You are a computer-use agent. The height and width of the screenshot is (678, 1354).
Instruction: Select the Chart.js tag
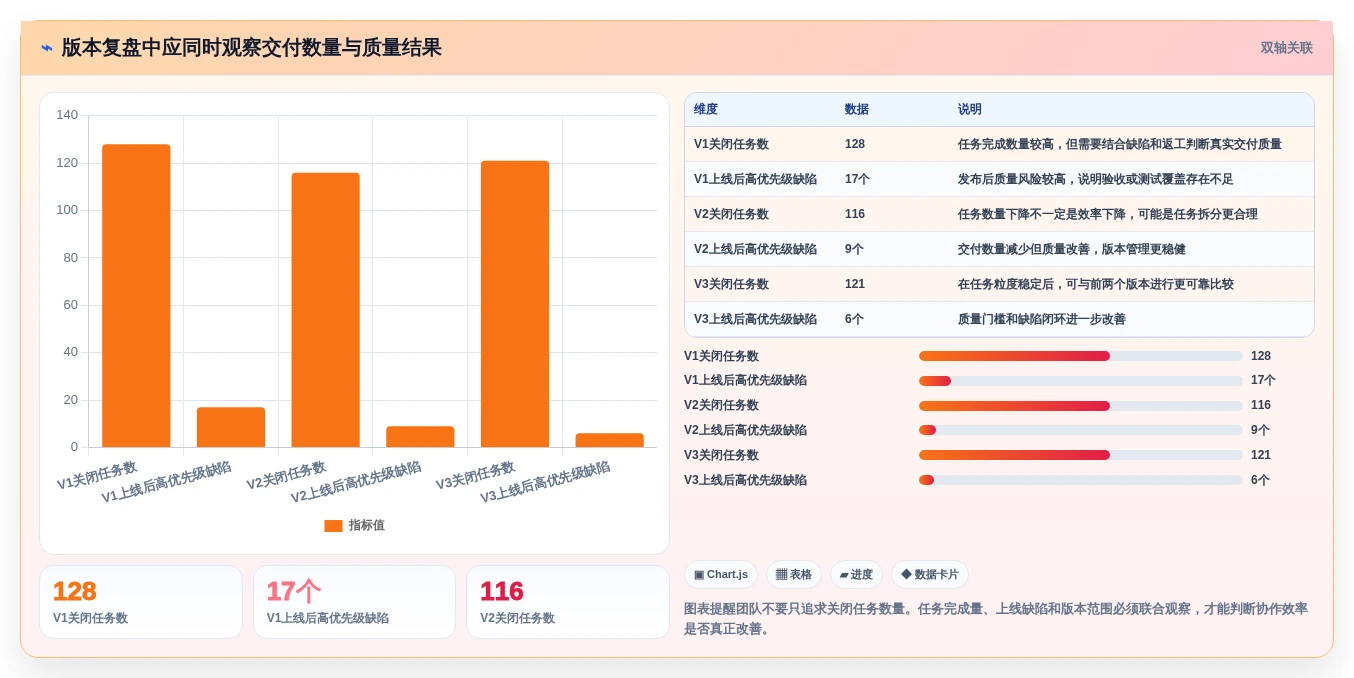click(721, 575)
